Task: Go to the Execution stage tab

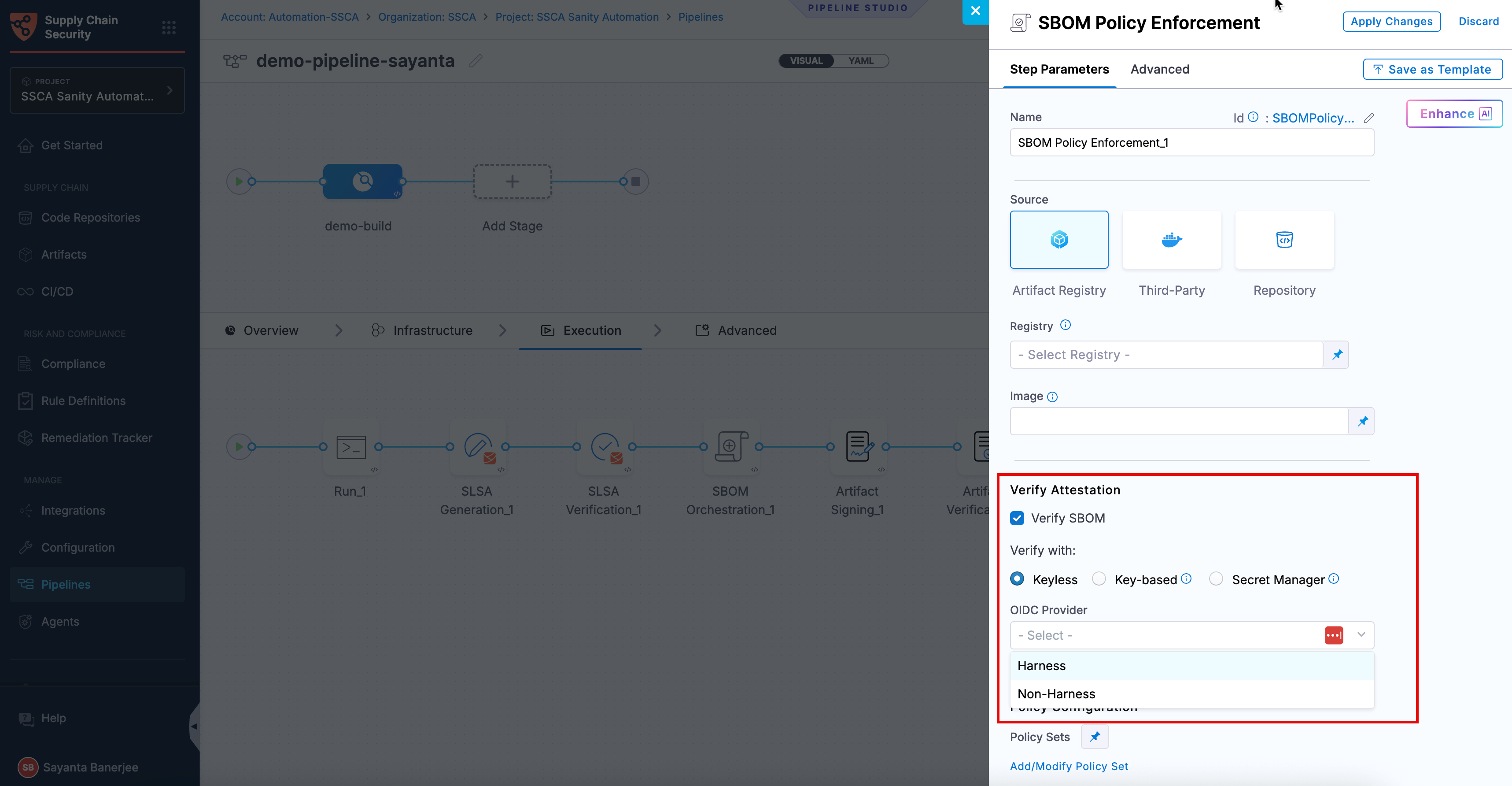Action: (x=580, y=331)
